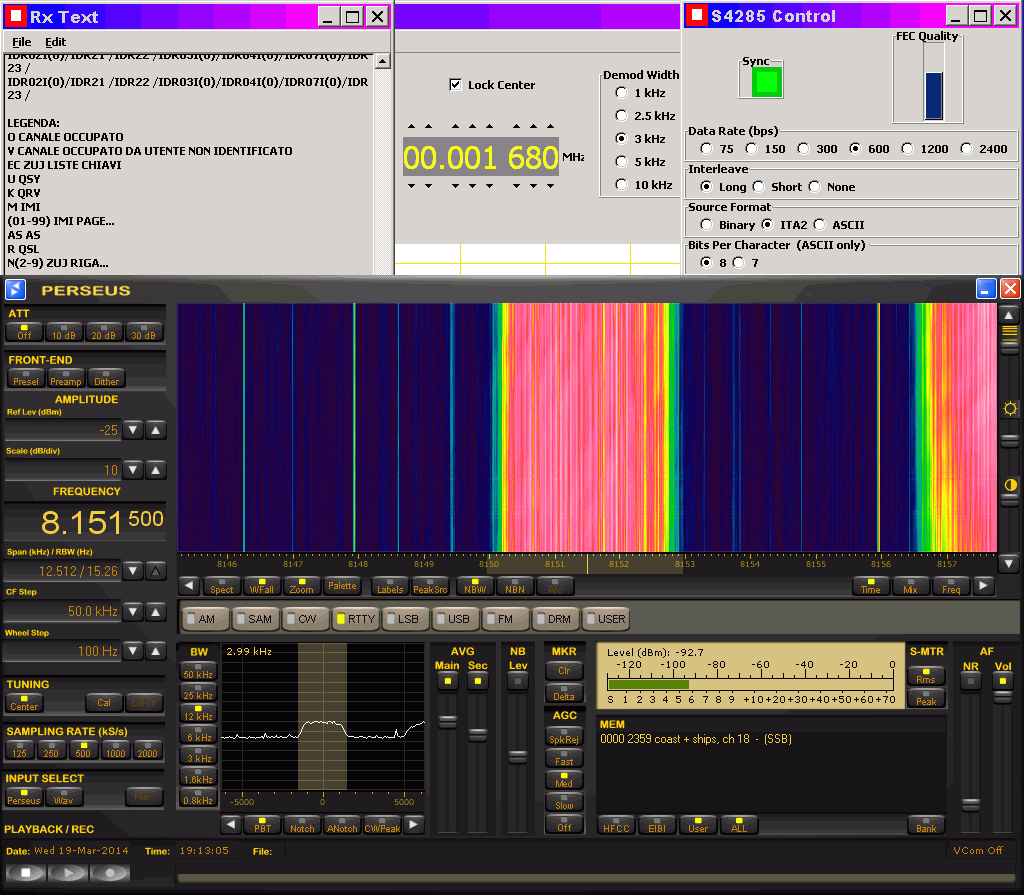Image resolution: width=1024 pixels, height=895 pixels.
Task: Toggle the Lock Center checkbox
Action: 456,85
